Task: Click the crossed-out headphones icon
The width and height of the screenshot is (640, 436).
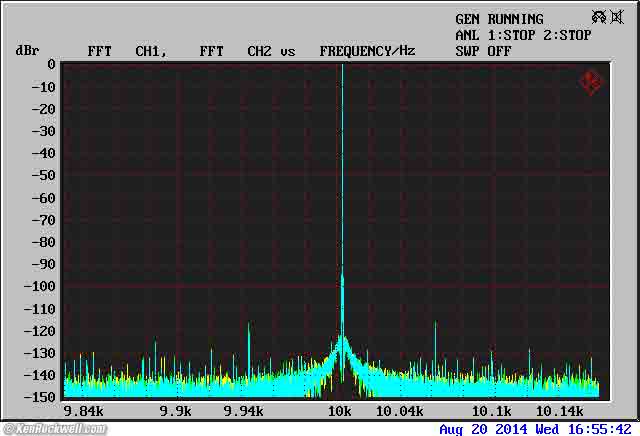Action: point(600,17)
